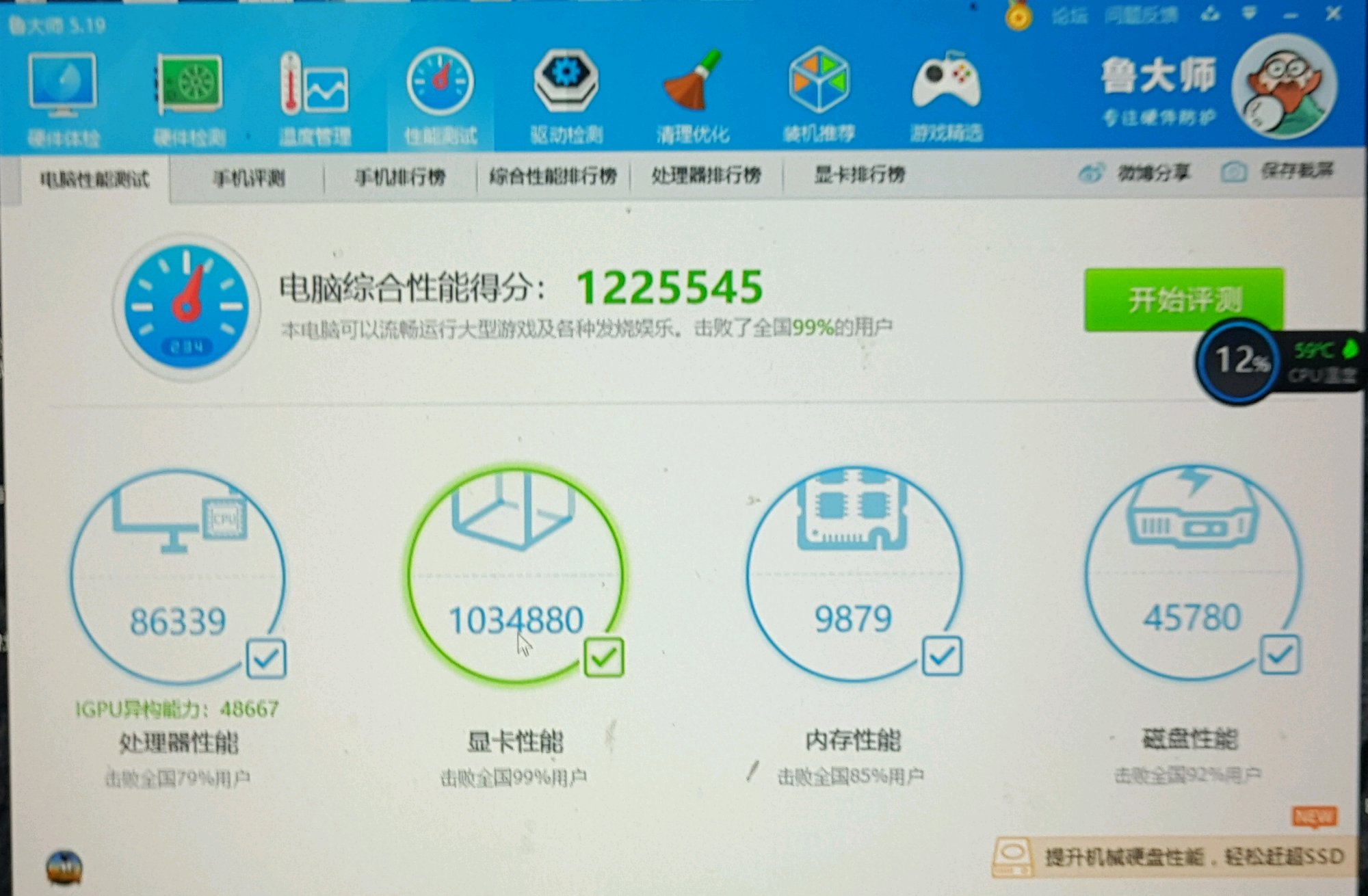Click the 磁盘性能 label
This screenshot has height=896, width=1368.
coord(1189,739)
